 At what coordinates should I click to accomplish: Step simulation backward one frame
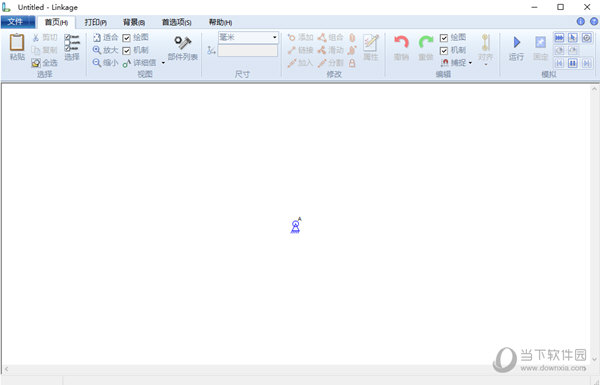pos(559,63)
